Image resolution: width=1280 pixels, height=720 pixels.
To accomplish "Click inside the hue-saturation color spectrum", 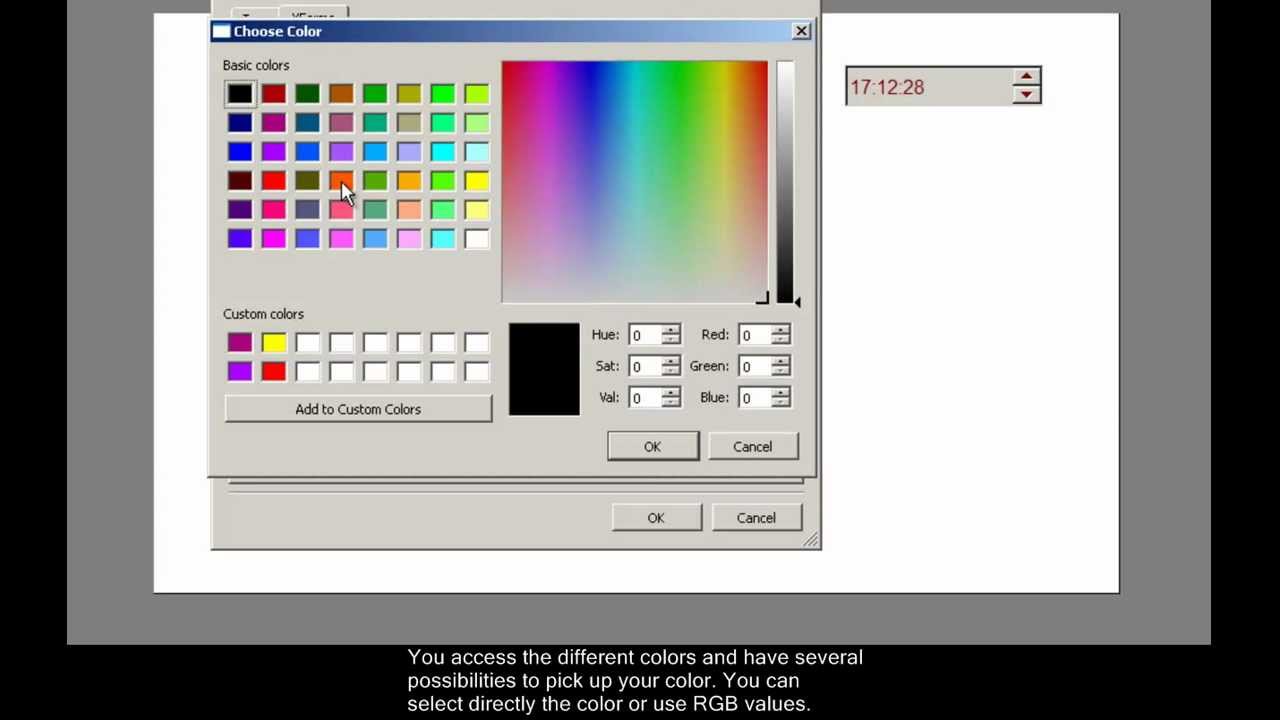I will coord(635,182).
